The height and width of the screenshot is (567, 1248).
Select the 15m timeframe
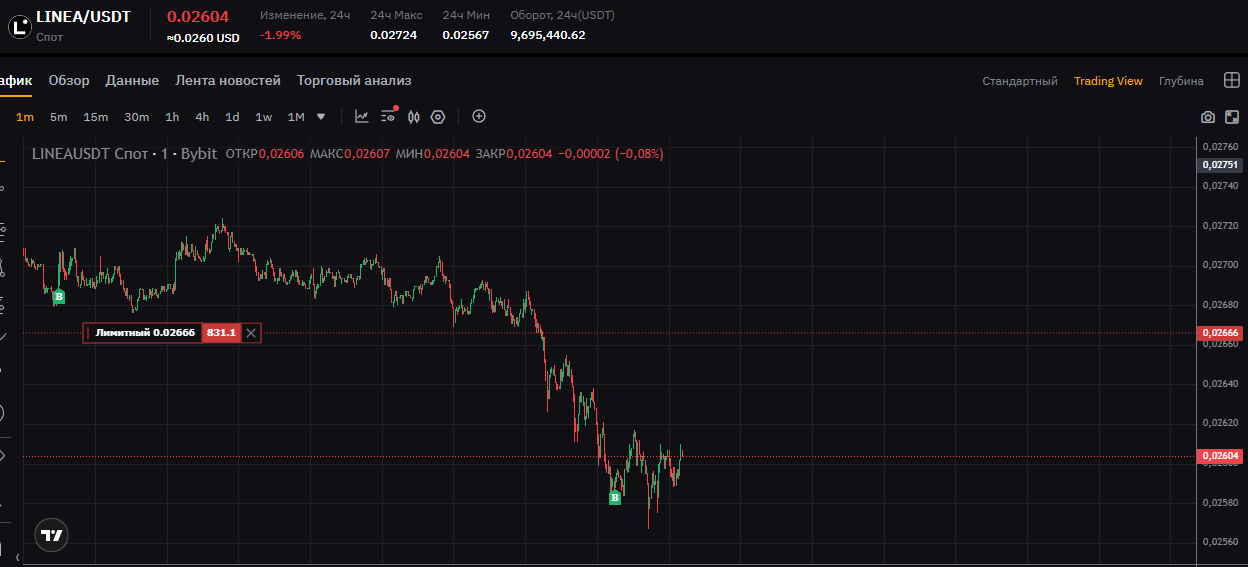96,117
